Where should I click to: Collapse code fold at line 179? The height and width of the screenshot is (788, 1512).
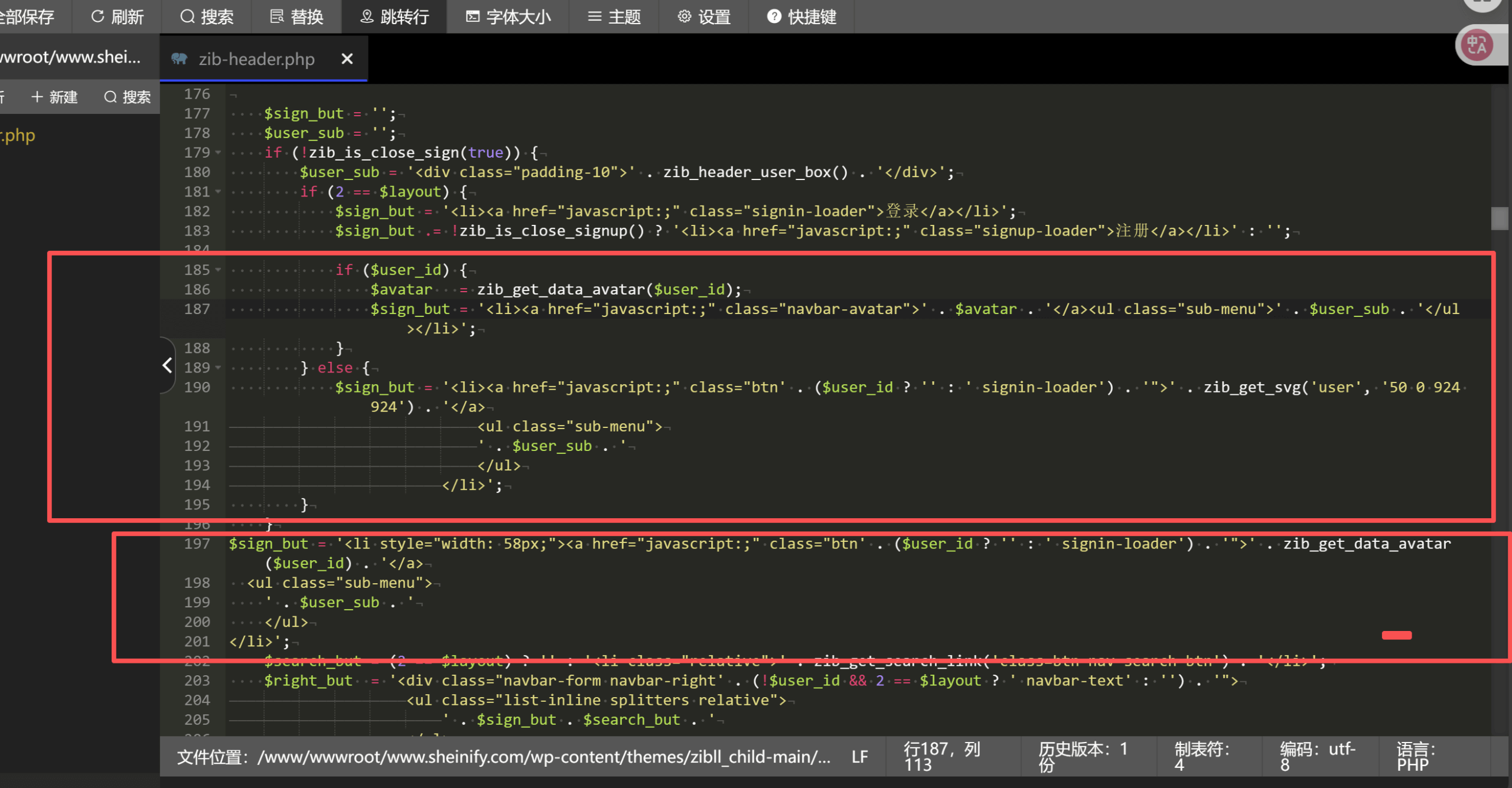tap(219, 153)
